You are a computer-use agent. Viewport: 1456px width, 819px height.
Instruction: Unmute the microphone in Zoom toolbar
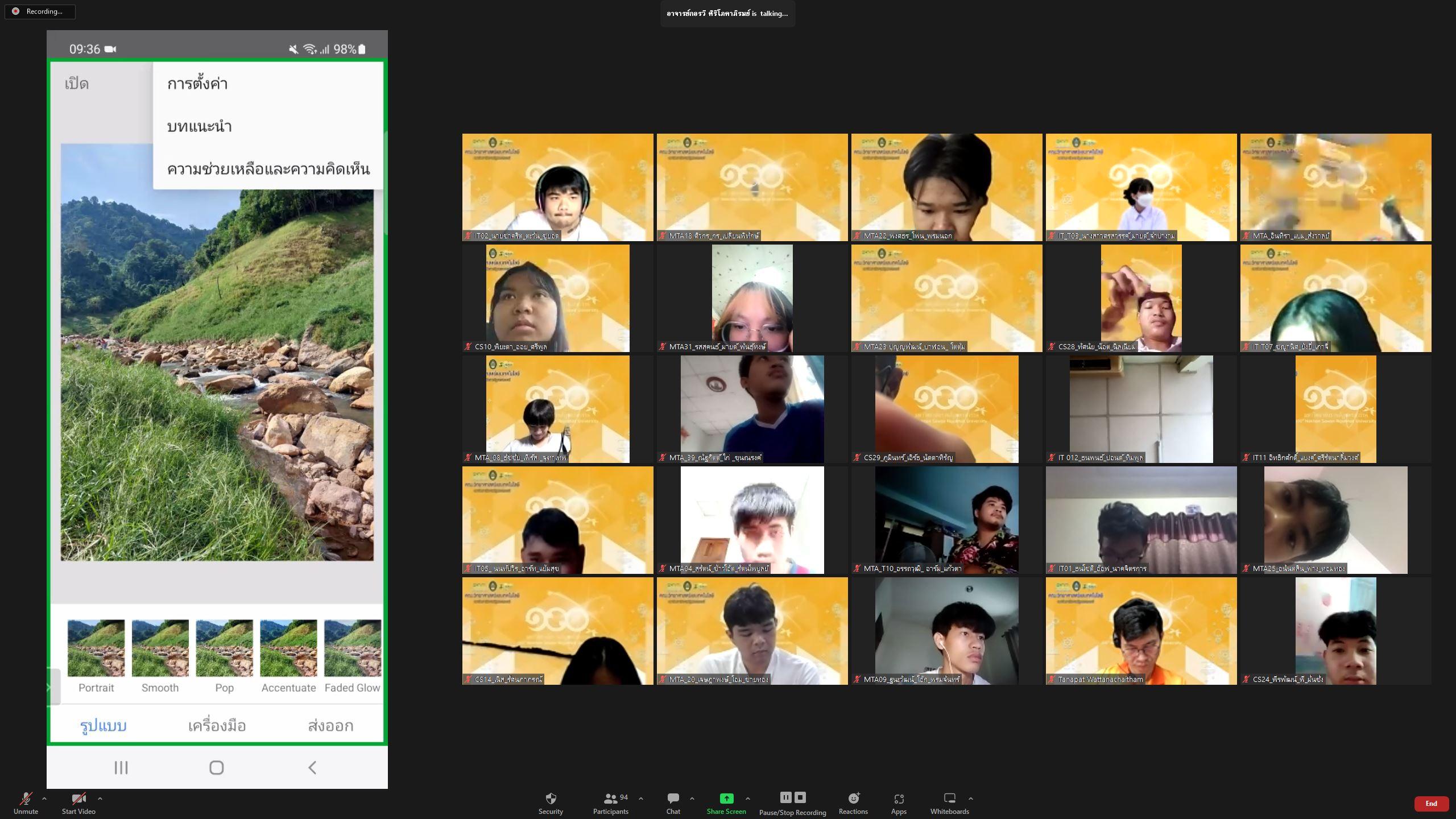26,803
